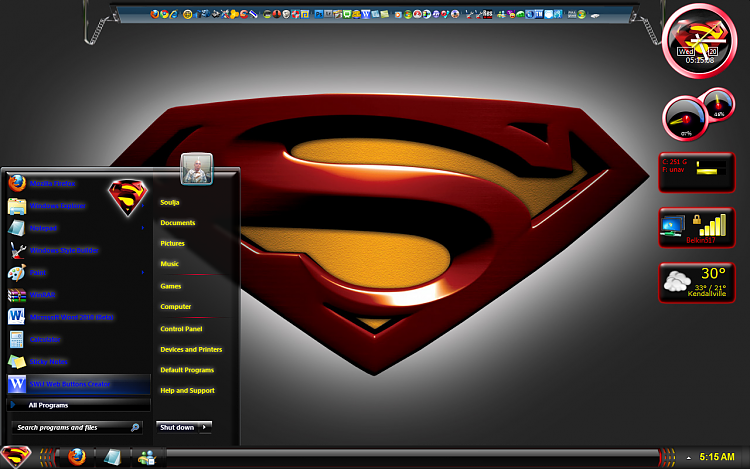
Task: Open the Messenger people icon on taskbar
Action: coord(147,458)
